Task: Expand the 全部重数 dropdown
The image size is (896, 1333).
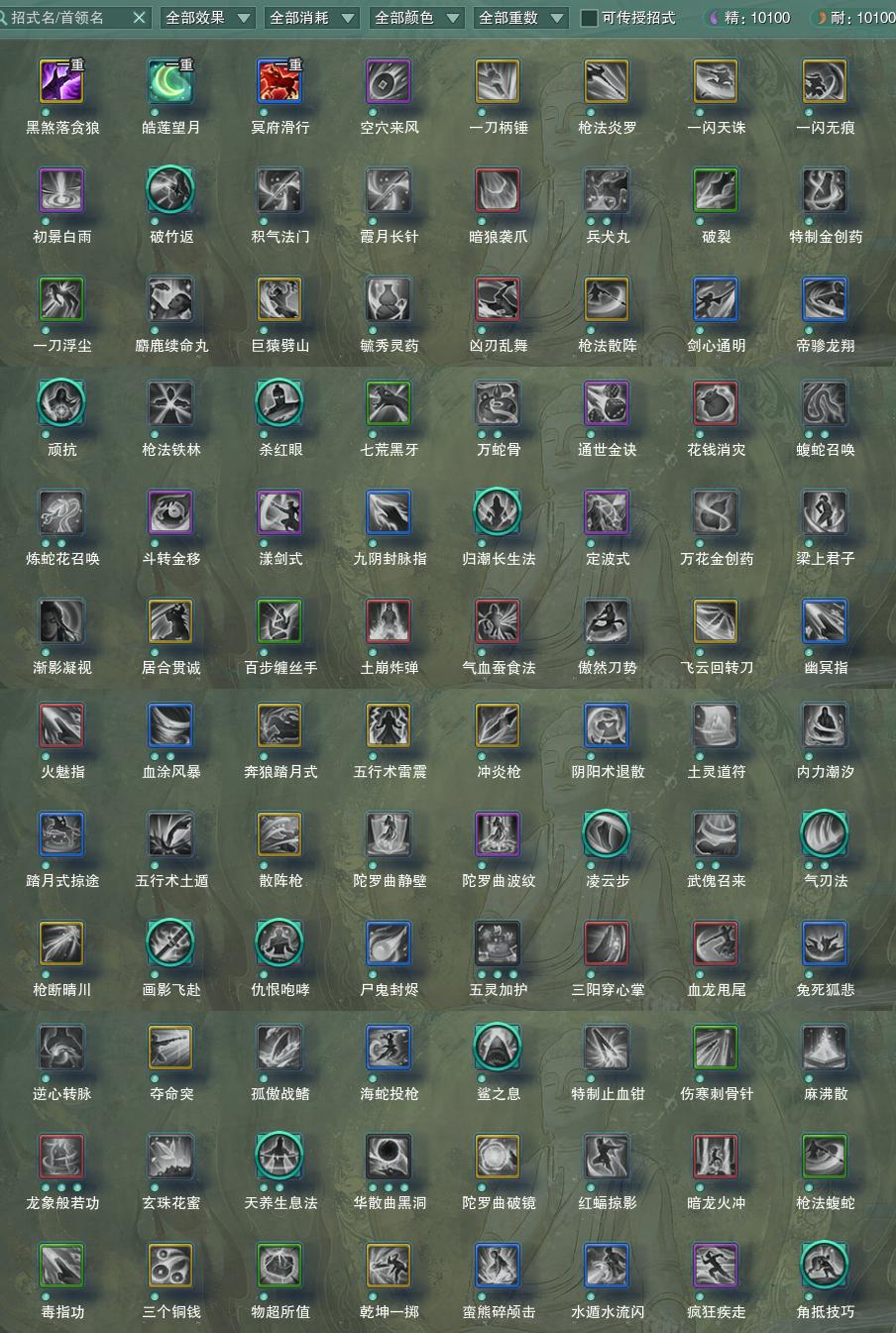Action: click(520, 18)
